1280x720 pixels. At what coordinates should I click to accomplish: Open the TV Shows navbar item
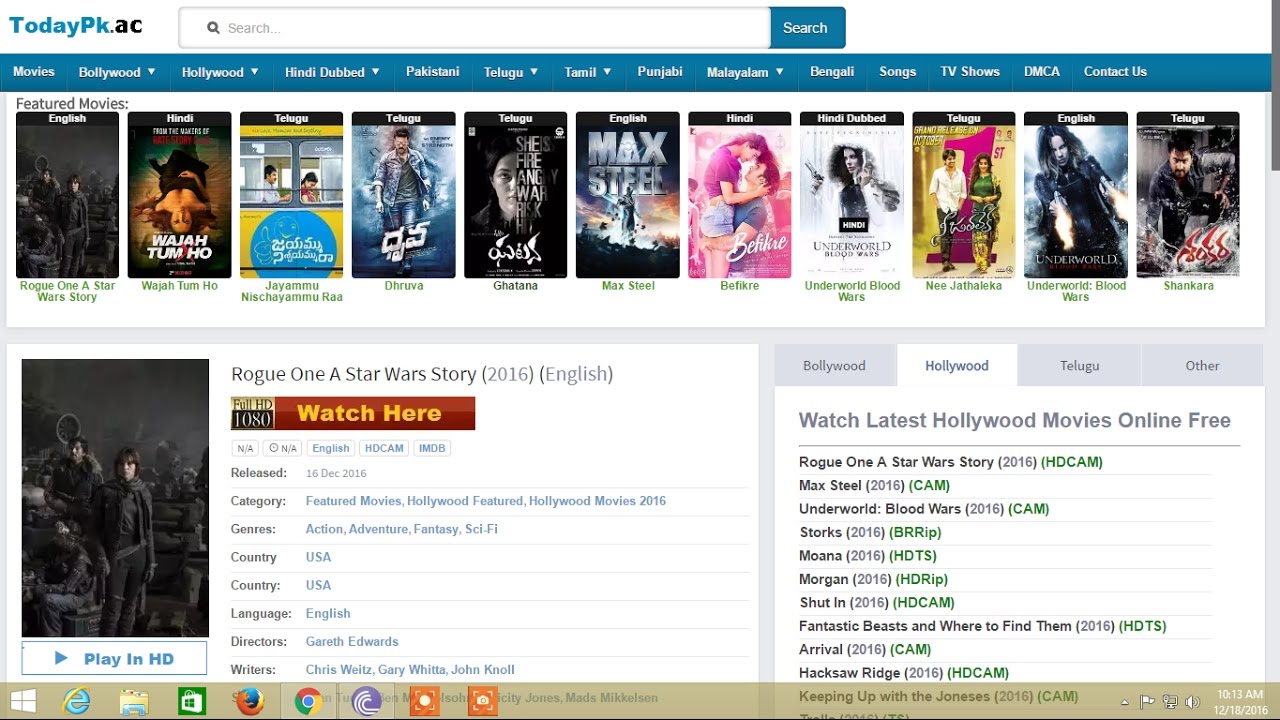tap(970, 72)
